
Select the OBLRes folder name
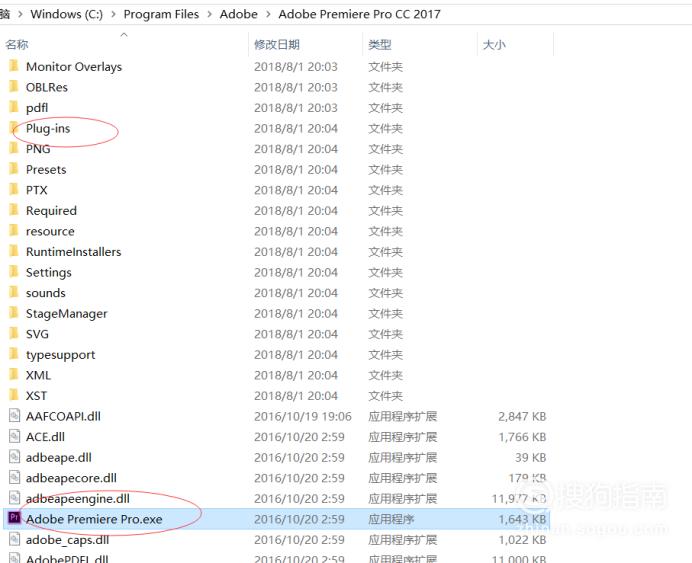47,87
